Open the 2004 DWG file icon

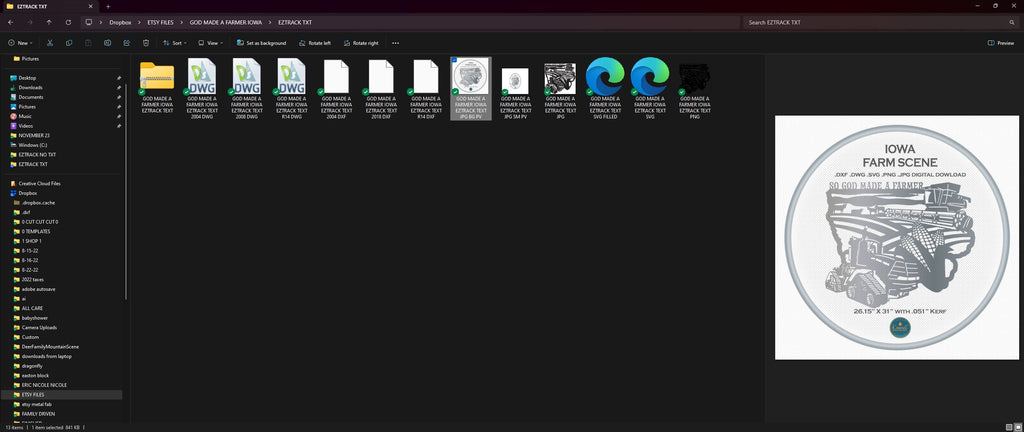[x=202, y=76]
